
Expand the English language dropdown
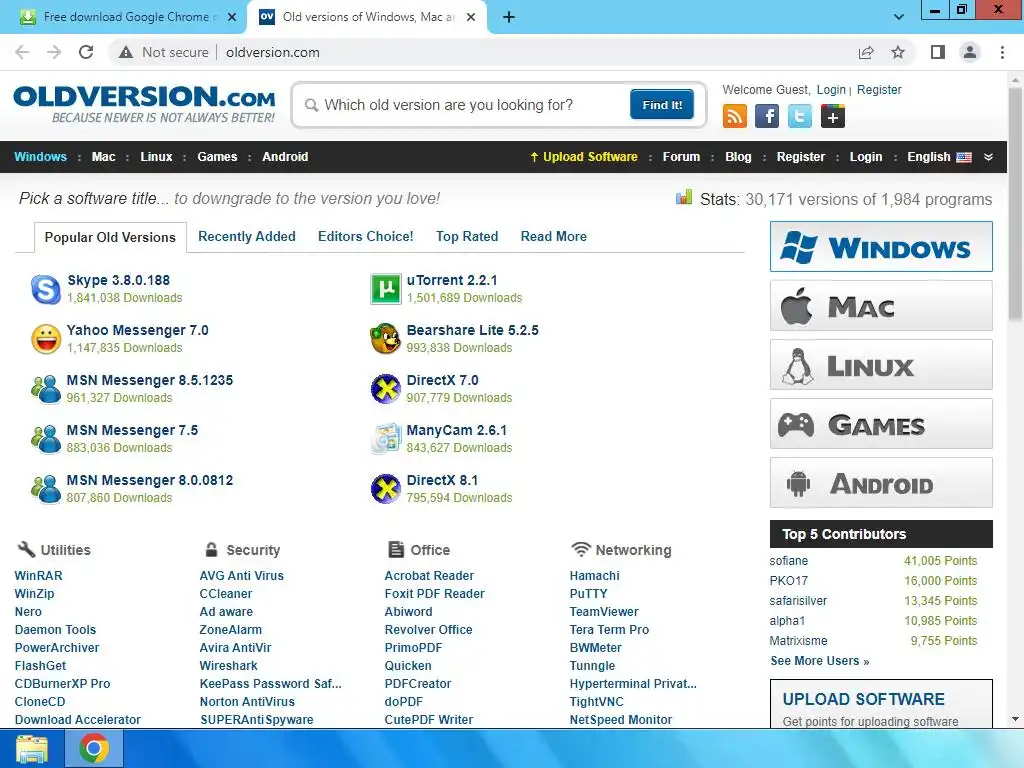pyautogui.click(x=988, y=157)
